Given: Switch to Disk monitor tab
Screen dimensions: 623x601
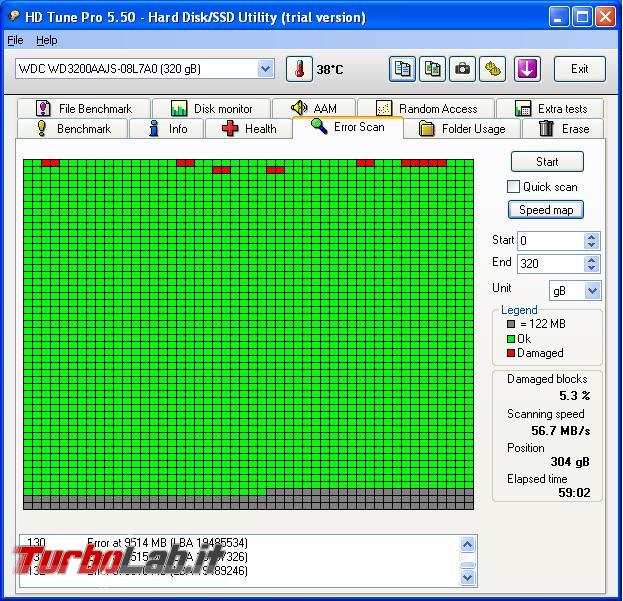Looking at the screenshot, I should click(x=211, y=108).
